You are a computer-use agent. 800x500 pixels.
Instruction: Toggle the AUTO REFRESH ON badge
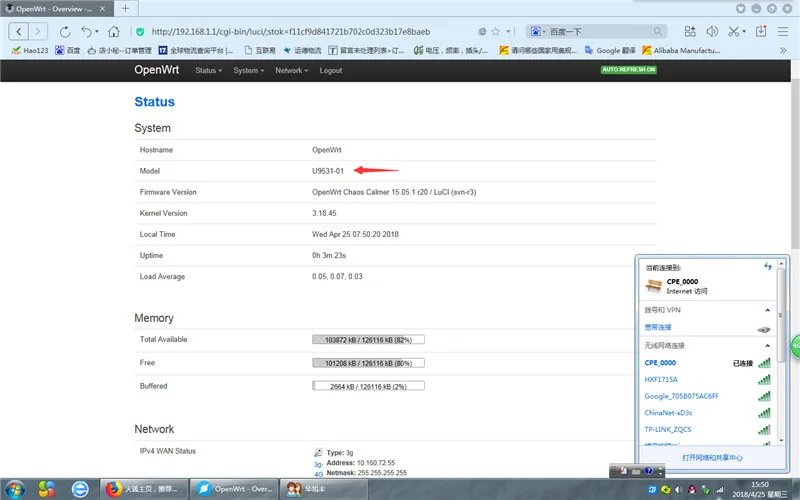pos(629,69)
